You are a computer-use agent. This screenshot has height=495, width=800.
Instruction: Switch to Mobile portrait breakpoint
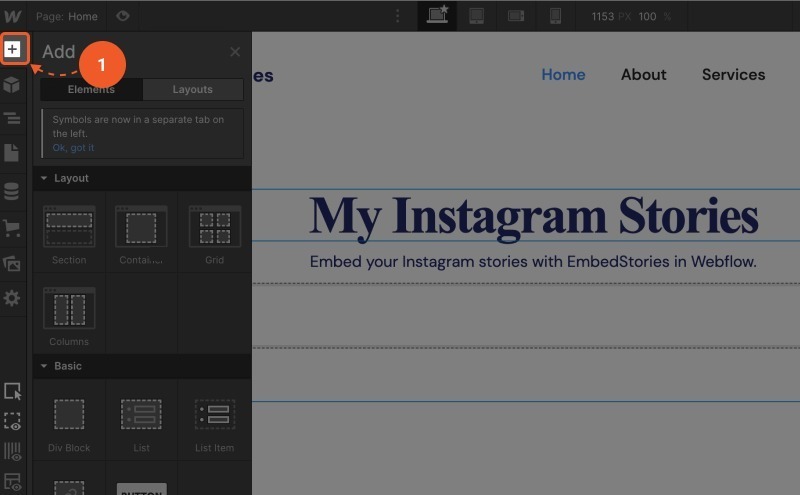point(556,16)
